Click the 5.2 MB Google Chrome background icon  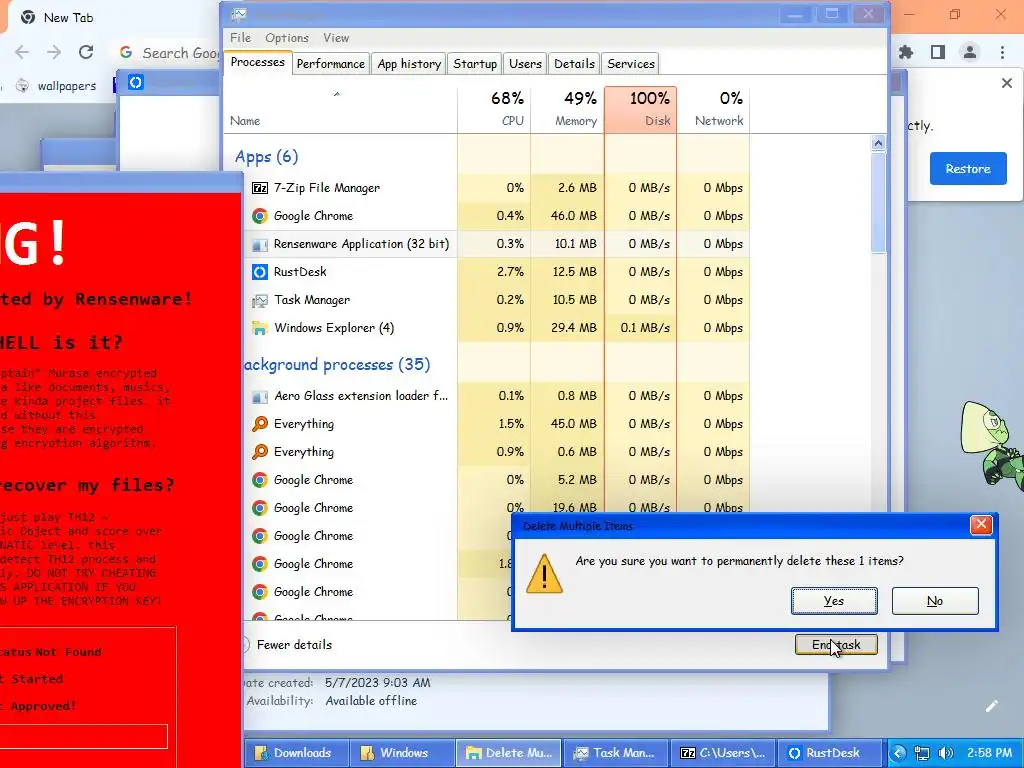coord(260,480)
